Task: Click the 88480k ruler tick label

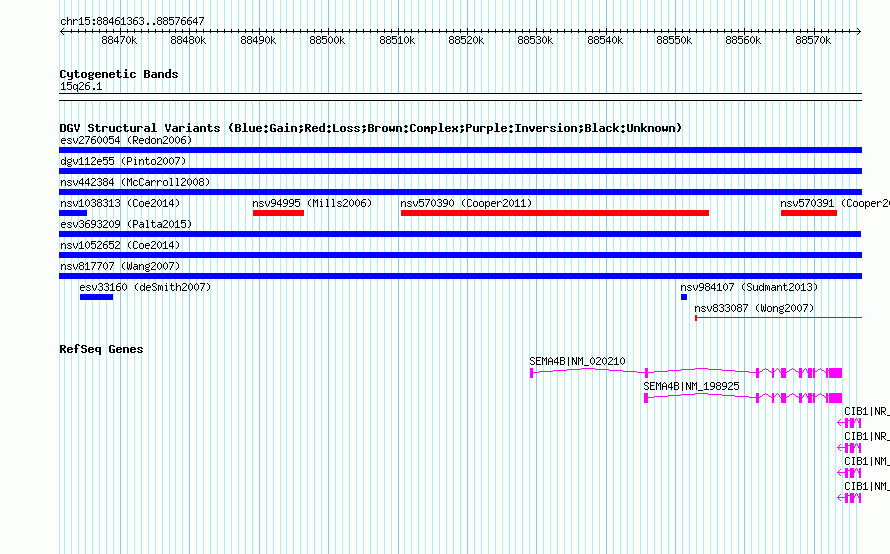Action: pyautogui.click(x=188, y=40)
